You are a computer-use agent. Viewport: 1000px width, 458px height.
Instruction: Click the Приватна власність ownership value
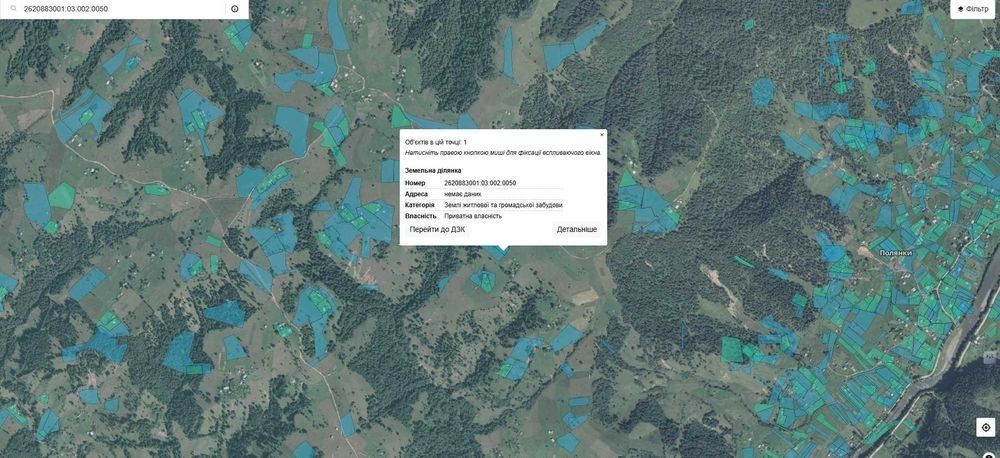[473, 216]
